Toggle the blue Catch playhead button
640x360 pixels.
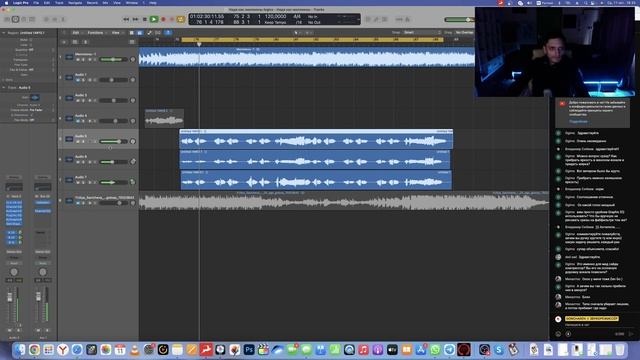click(168, 33)
